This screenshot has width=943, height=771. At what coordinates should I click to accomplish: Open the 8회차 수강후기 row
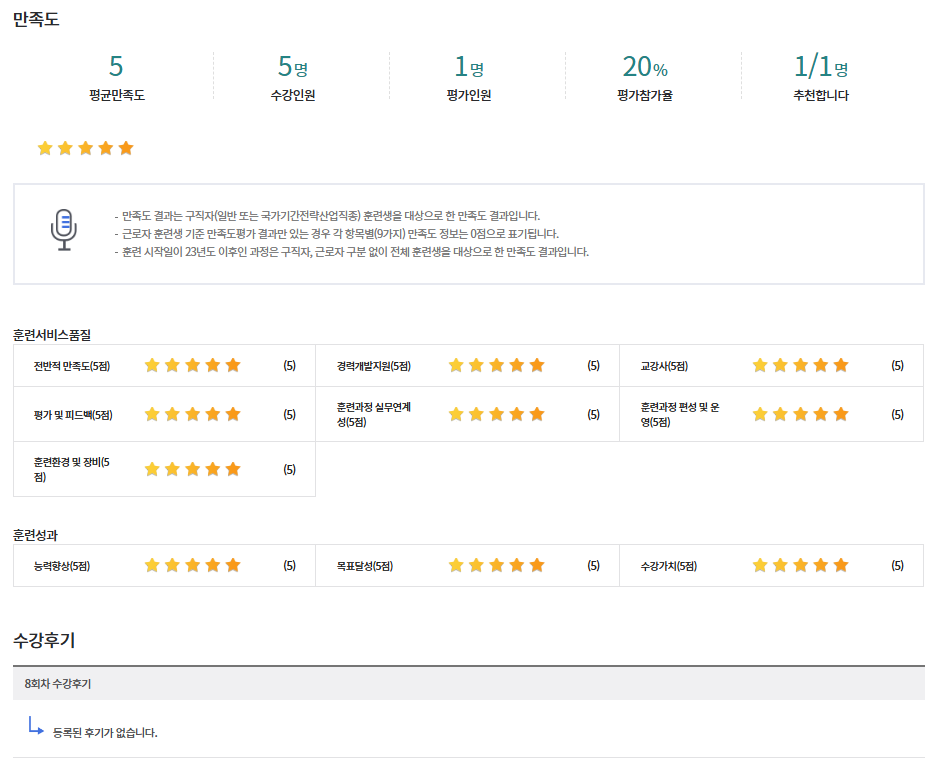[58, 683]
